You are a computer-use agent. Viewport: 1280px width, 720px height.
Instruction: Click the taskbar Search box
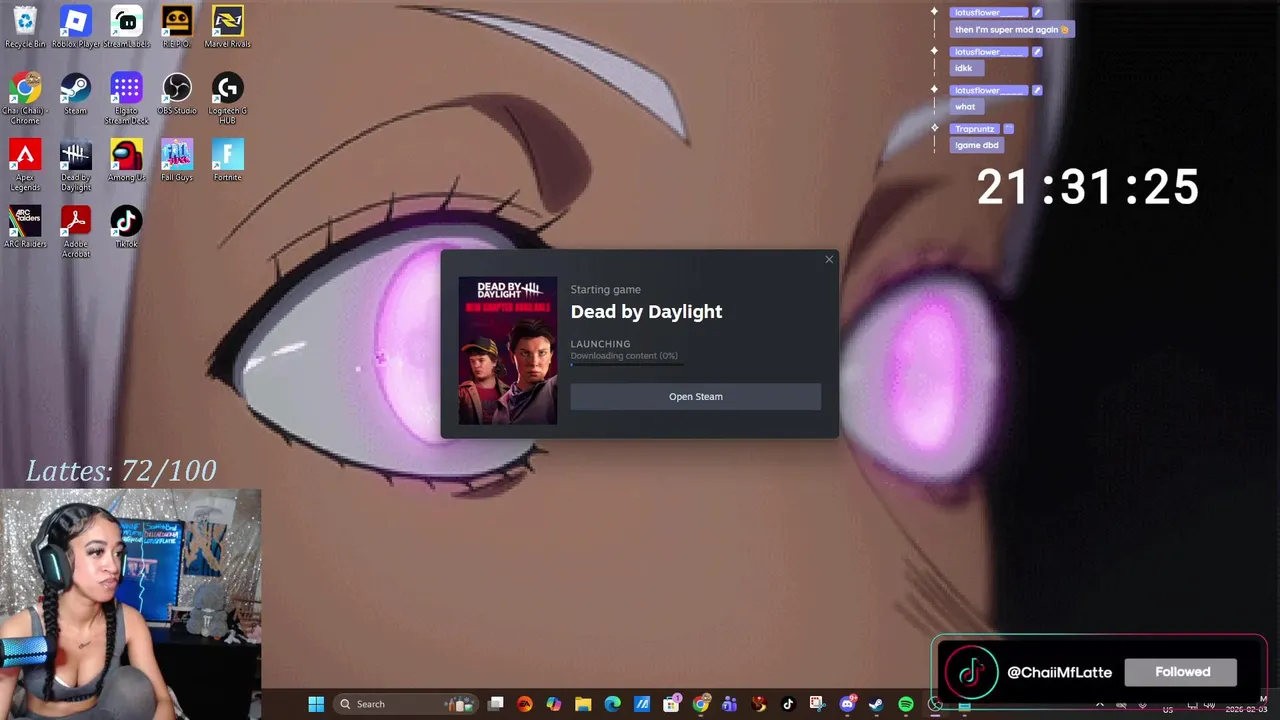405,704
